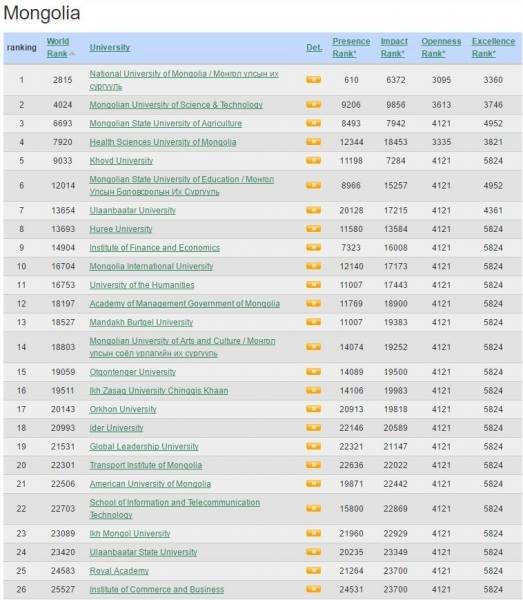This screenshot has width=523, height=600.
Task: Open details icon for Institute of Commerce and Business
Action: (x=313, y=589)
